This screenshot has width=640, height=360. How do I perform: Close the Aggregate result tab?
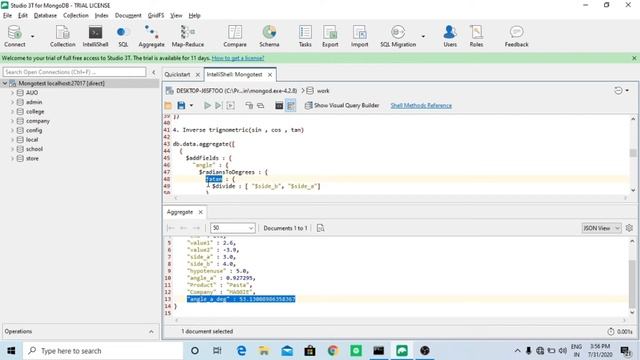(x=200, y=212)
